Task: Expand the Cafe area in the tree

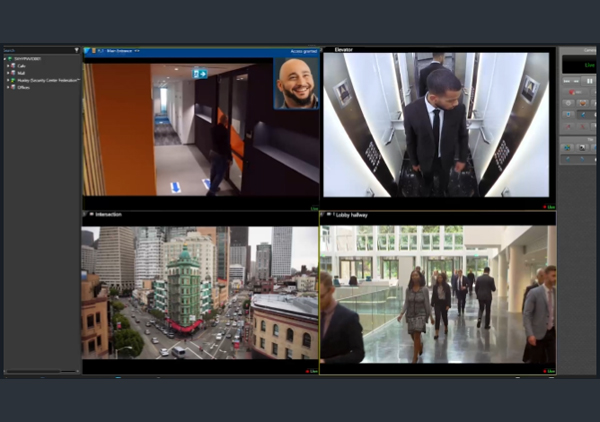Action: (8, 65)
